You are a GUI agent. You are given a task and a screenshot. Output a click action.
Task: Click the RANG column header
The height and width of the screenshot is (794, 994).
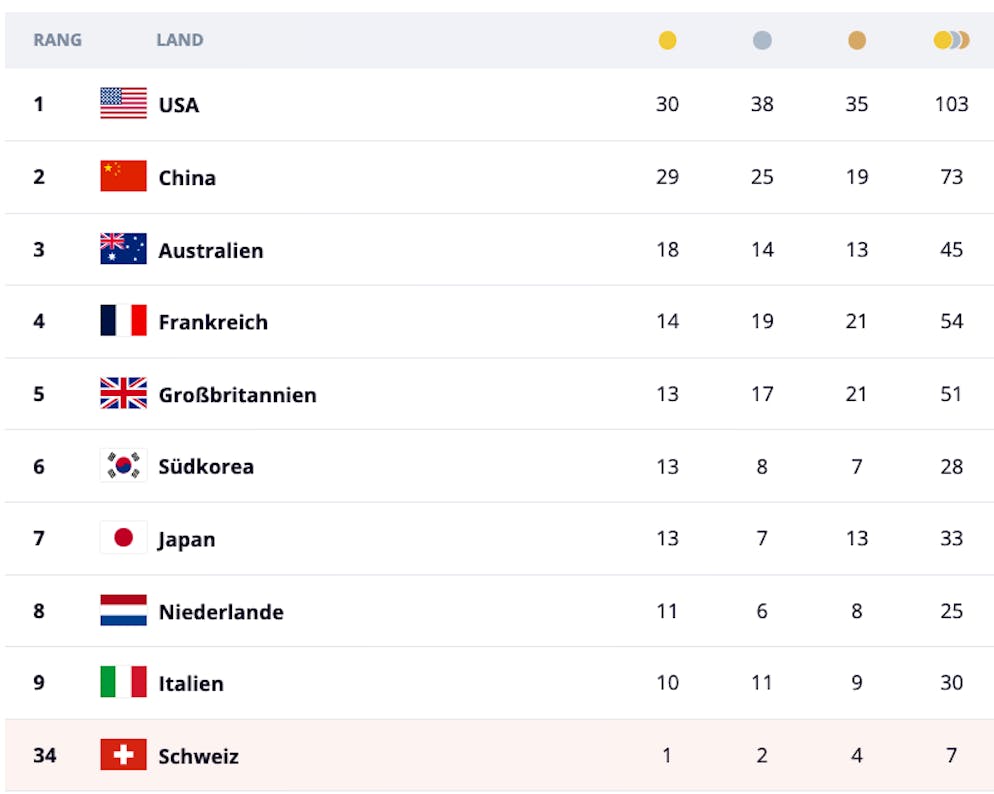58,41
